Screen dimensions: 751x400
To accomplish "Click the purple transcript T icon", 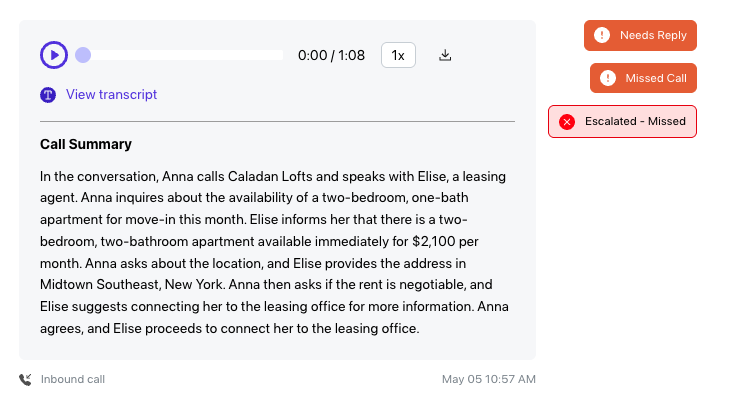I will point(48,95).
